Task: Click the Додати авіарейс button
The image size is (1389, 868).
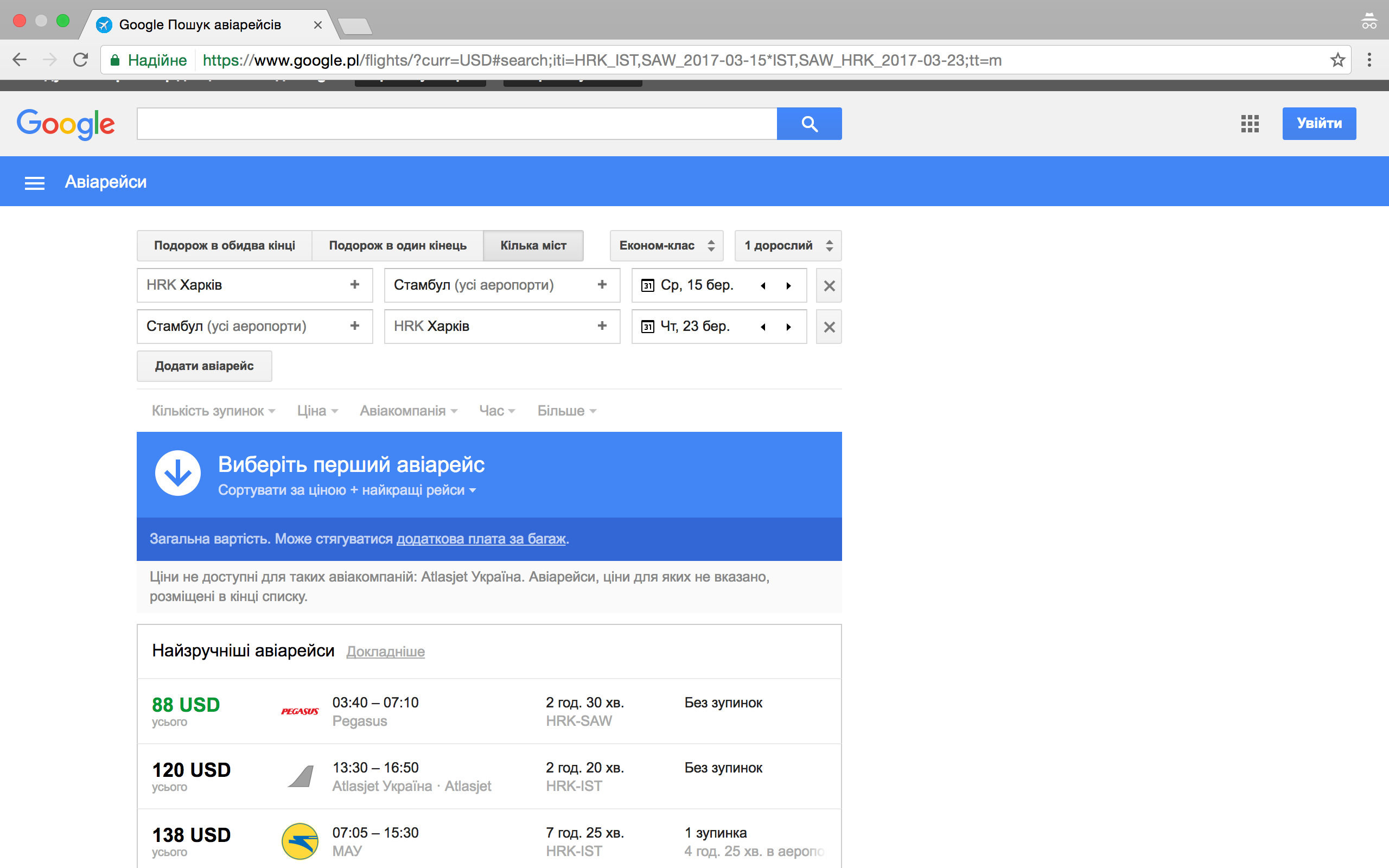Action: click(205, 366)
